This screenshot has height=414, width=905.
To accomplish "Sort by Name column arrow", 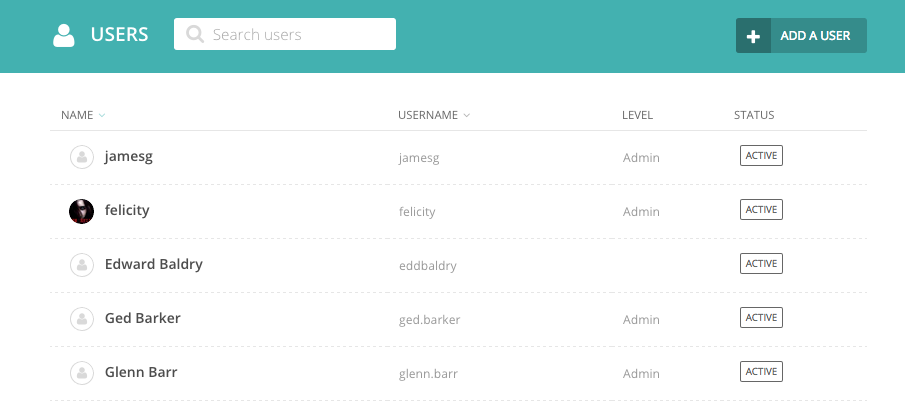I will (102, 116).
